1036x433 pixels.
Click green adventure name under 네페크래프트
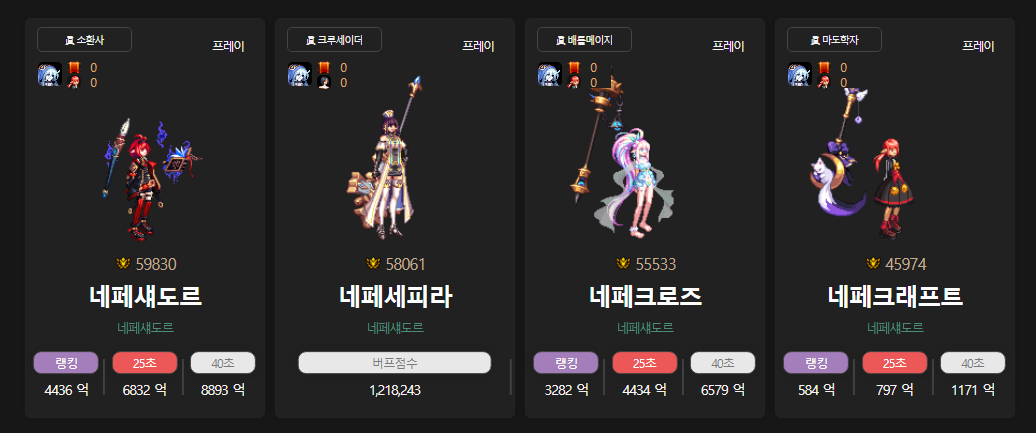coord(895,328)
